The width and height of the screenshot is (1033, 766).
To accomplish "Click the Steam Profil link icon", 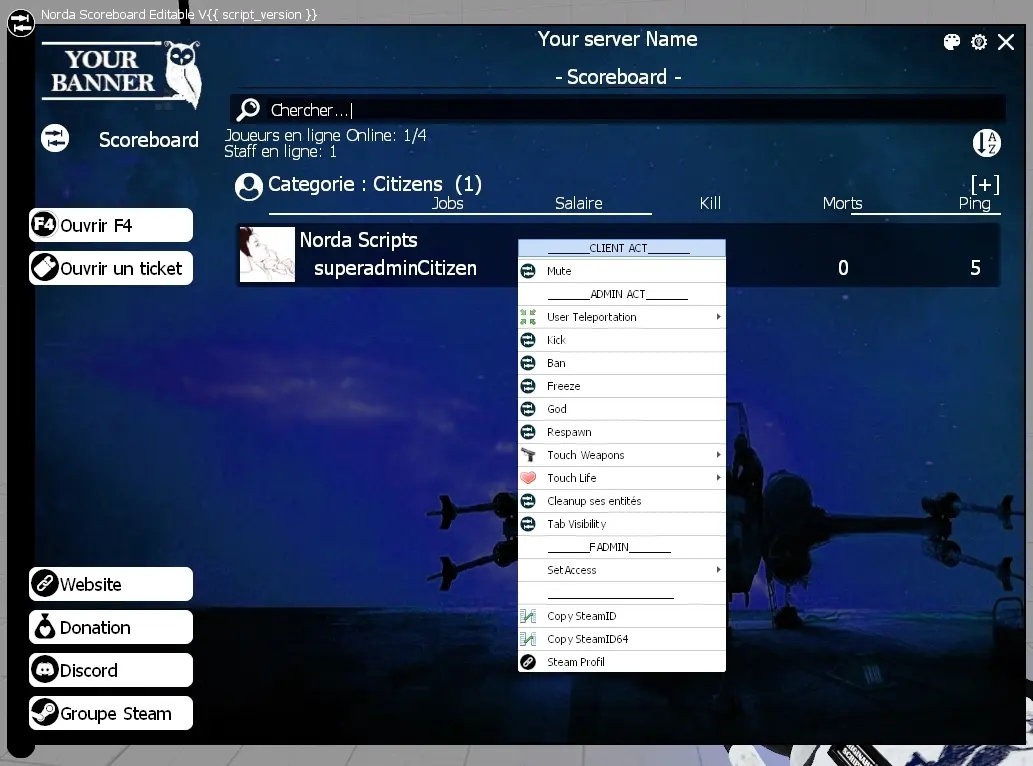I will (528, 662).
